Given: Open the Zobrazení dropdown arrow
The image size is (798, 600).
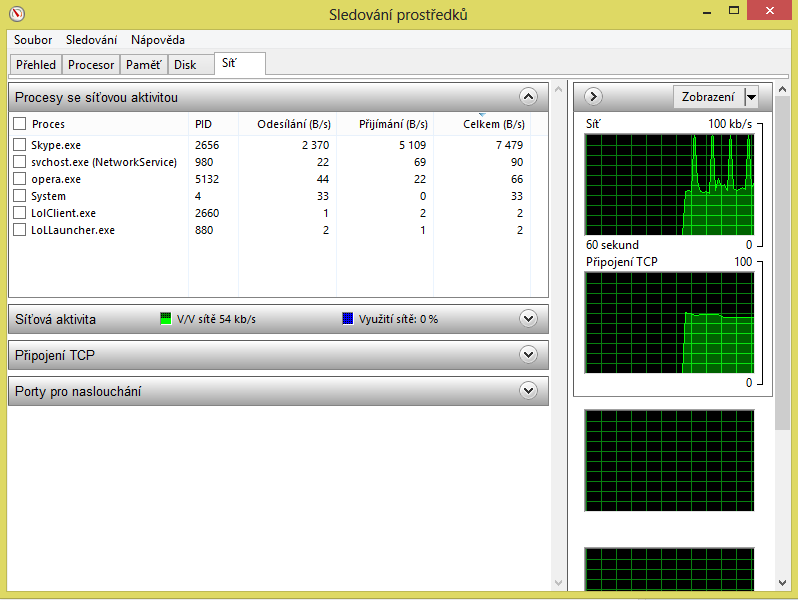Looking at the screenshot, I should click(751, 97).
